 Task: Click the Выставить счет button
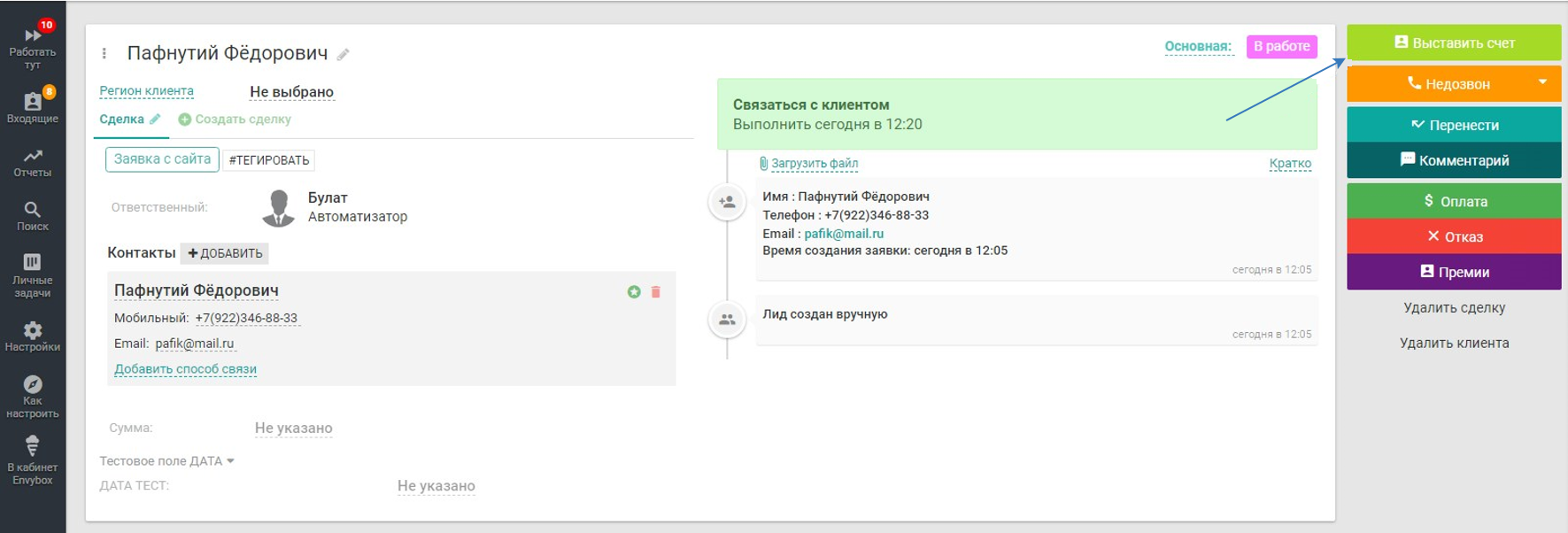pos(1454,42)
